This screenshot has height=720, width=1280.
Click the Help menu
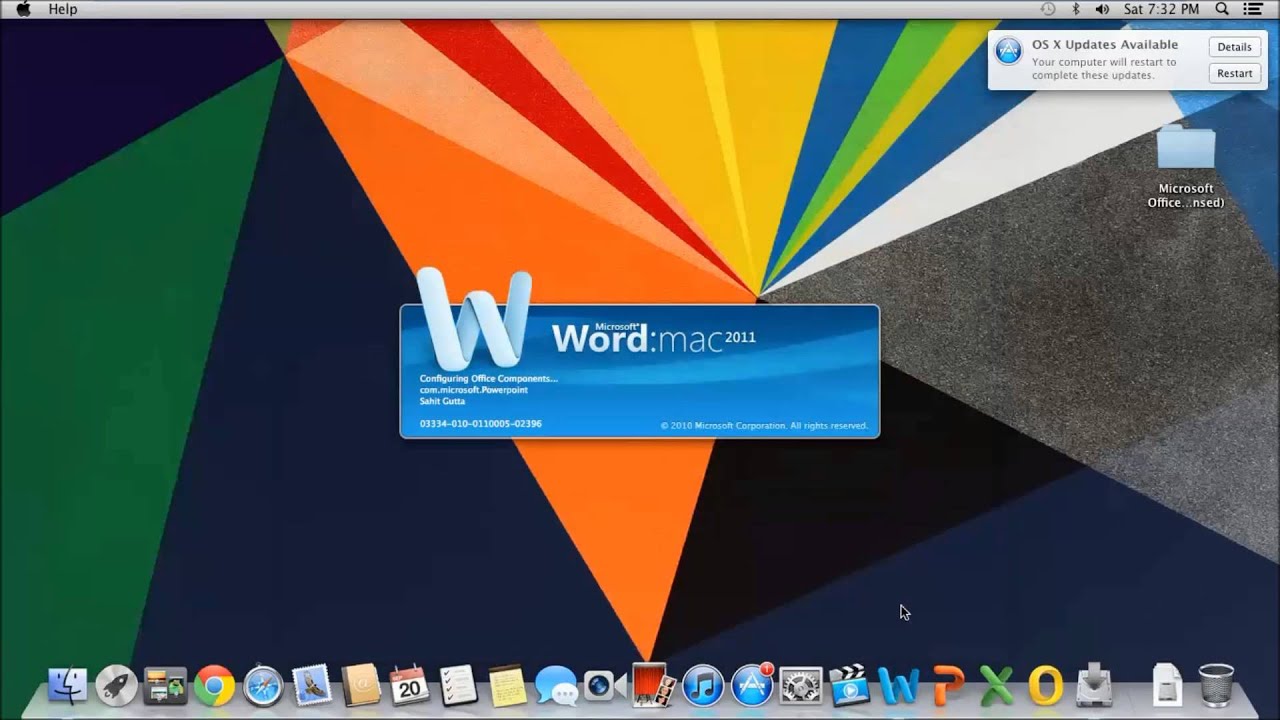pyautogui.click(x=63, y=8)
